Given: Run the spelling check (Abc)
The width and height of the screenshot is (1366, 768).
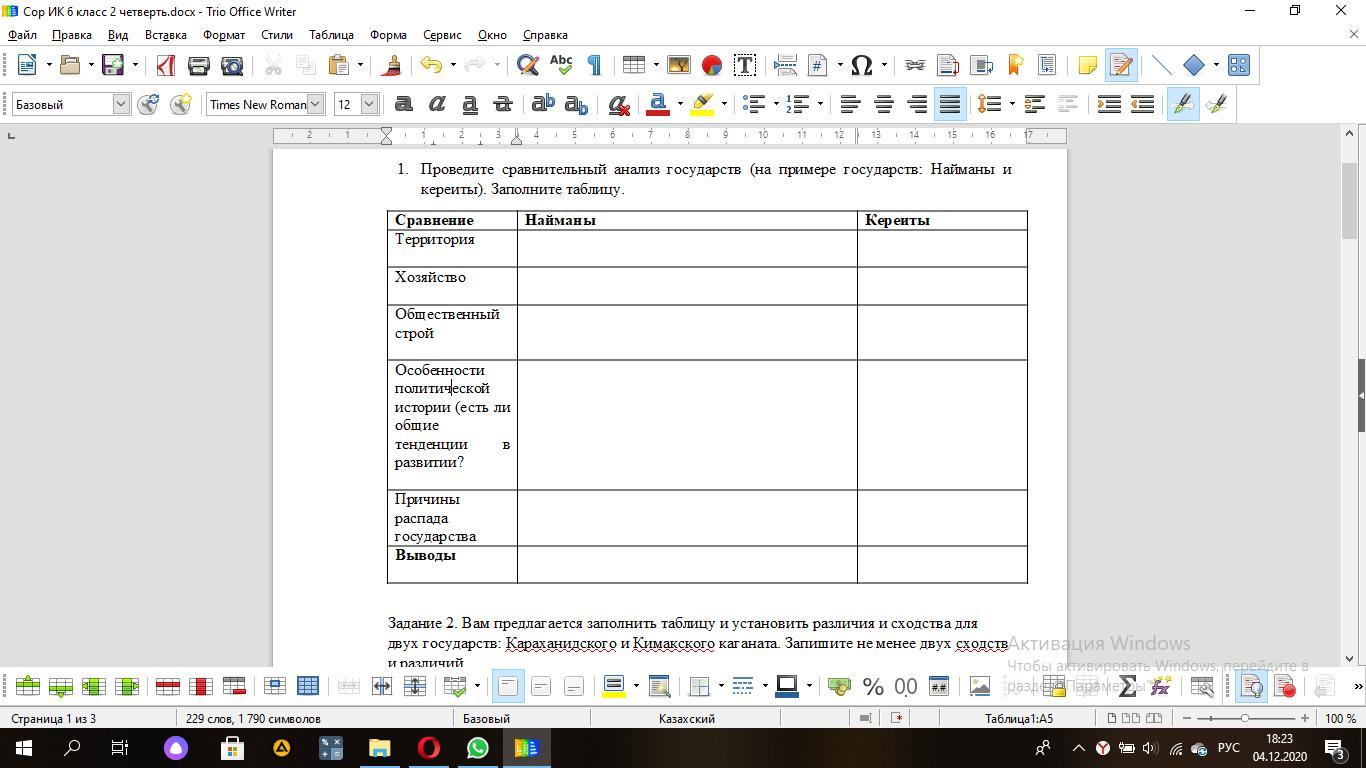Looking at the screenshot, I should pyautogui.click(x=561, y=65).
